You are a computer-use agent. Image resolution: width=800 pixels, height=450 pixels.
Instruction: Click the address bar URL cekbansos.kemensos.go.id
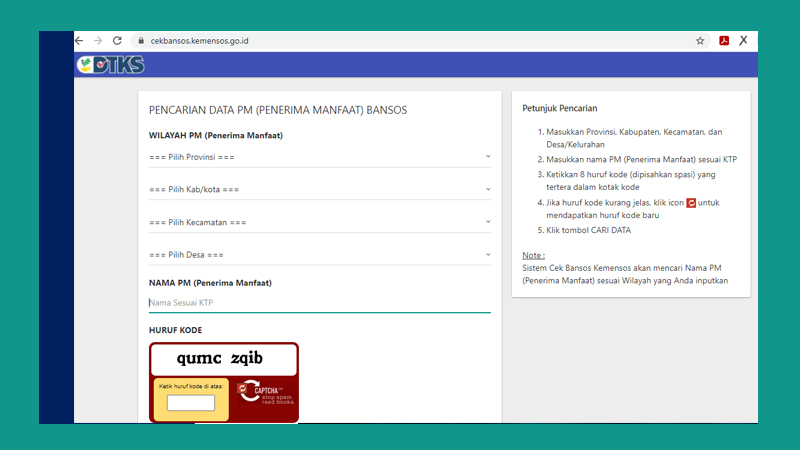tap(199, 41)
